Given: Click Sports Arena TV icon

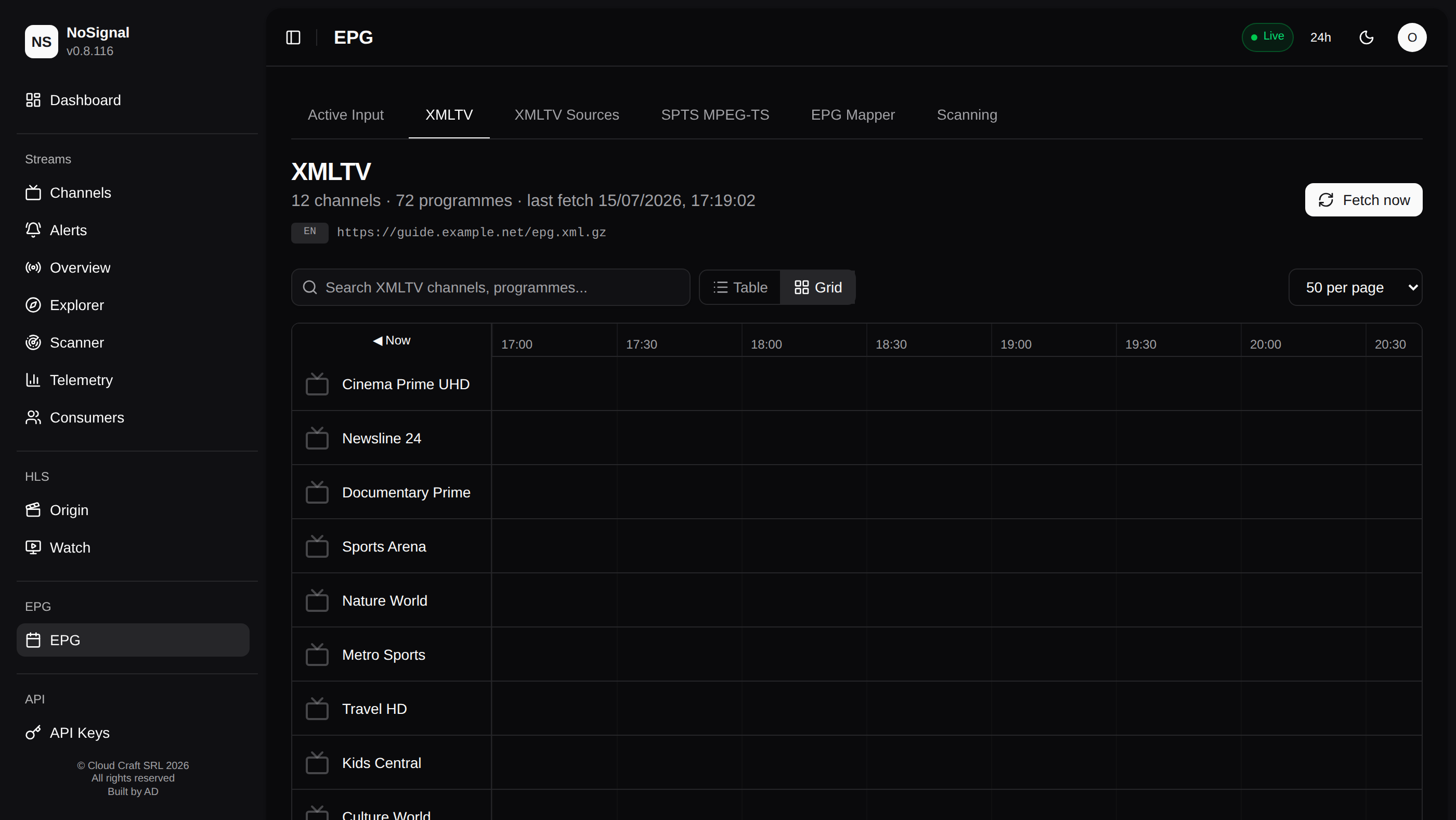Looking at the screenshot, I should (317, 547).
